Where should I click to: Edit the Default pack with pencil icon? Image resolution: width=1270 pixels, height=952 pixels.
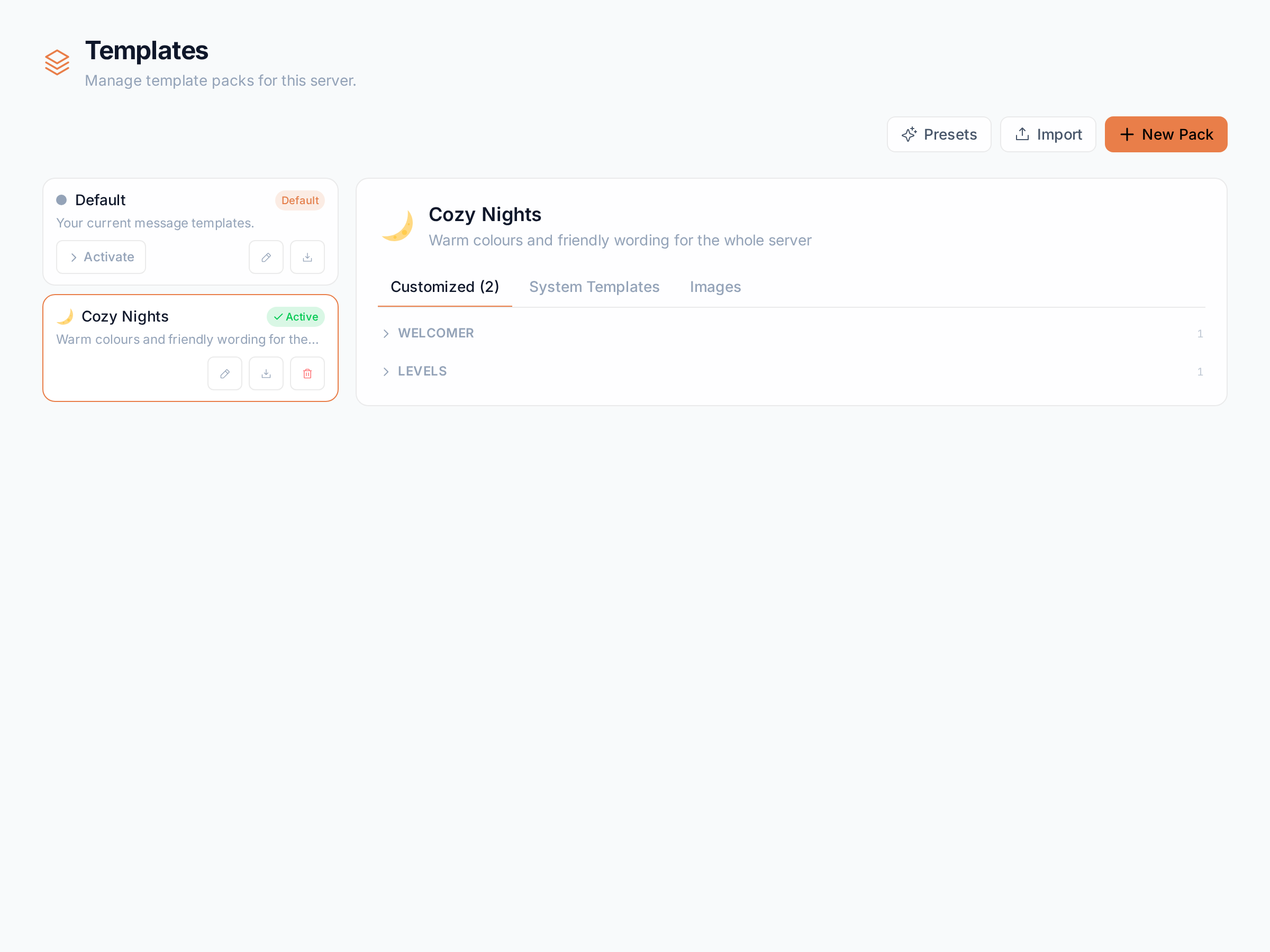tap(266, 257)
